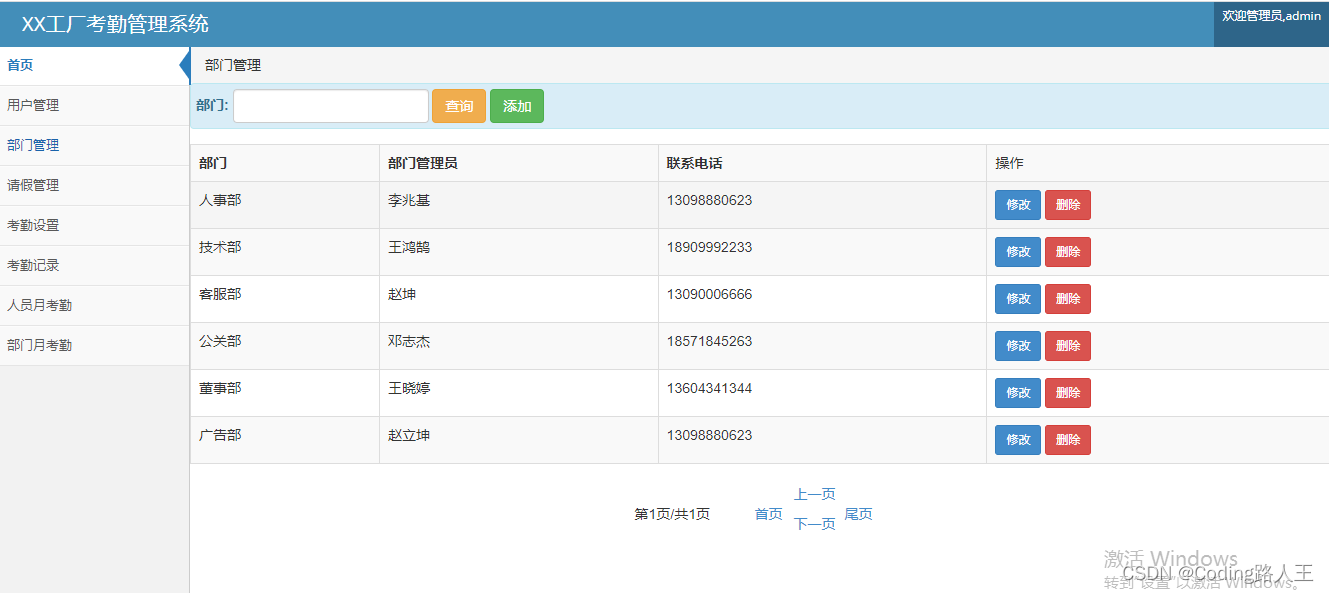Delete the 技术部 department row
1329x593 pixels.
tap(1067, 251)
